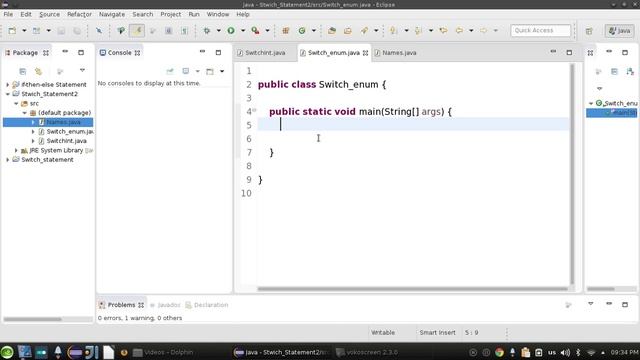This screenshot has width=640, height=360.
Task: Switch to the Problems tab
Action: tap(121, 305)
